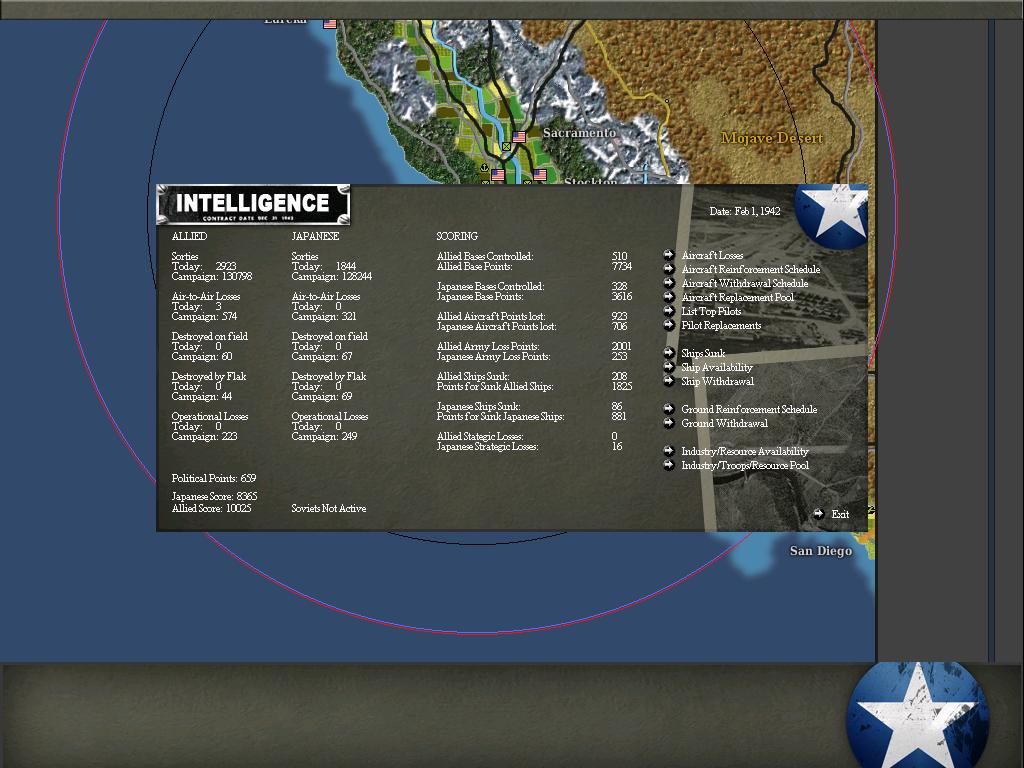
Task: Click the large star roundel in bottom bar
Action: (x=917, y=716)
